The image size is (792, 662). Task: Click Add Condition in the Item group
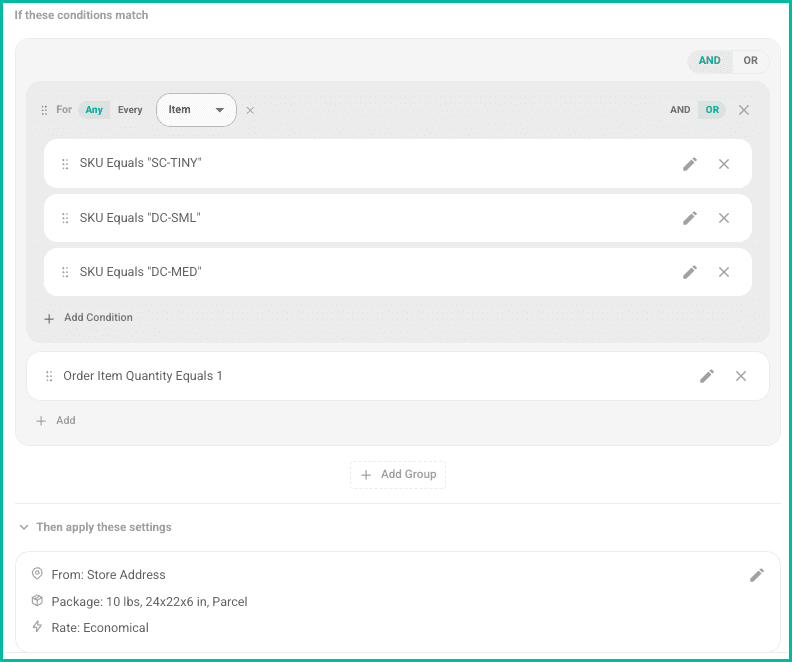click(89, 318)
